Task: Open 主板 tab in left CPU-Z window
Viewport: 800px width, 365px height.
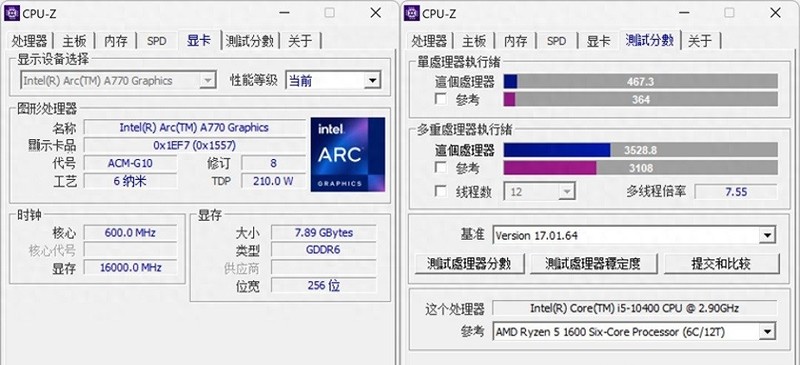Action: tap(74, 41)
